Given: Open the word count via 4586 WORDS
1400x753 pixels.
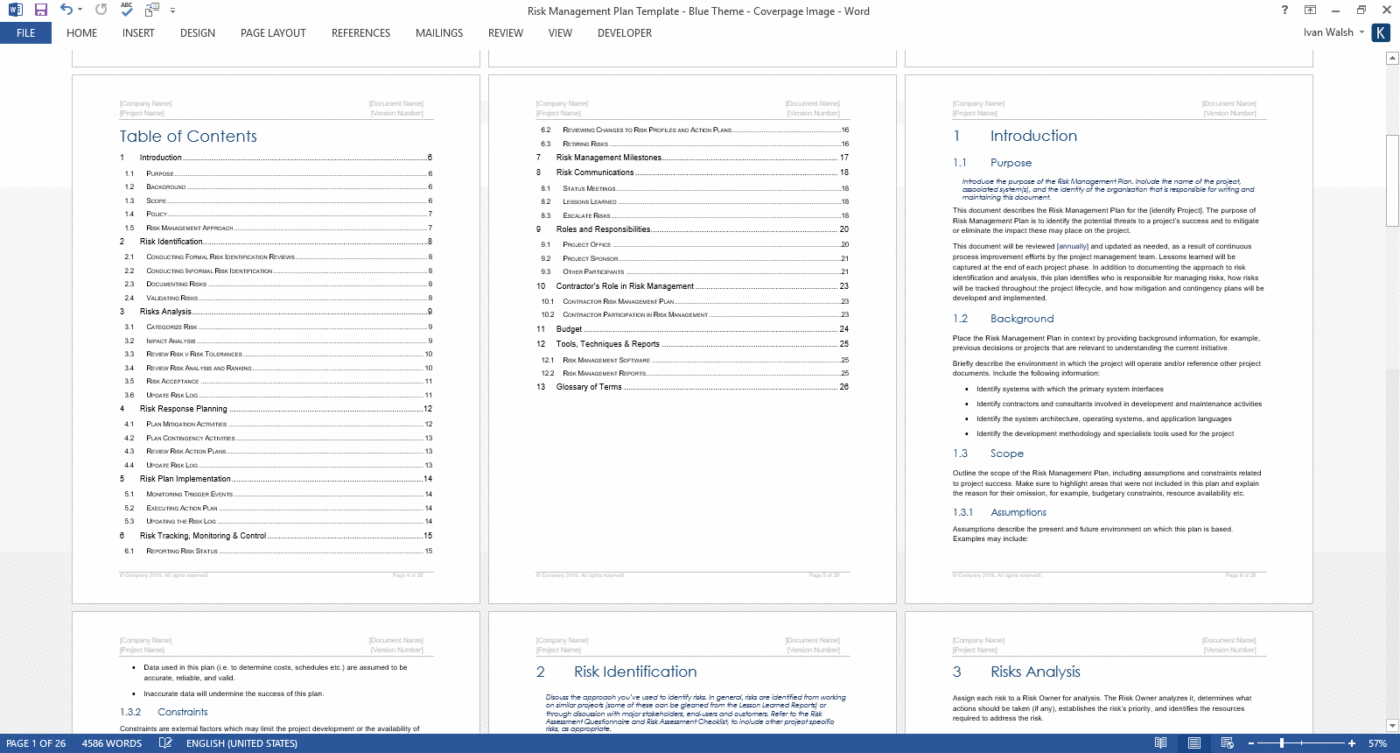Looking at the screenshot, I should tap(110, 743).
